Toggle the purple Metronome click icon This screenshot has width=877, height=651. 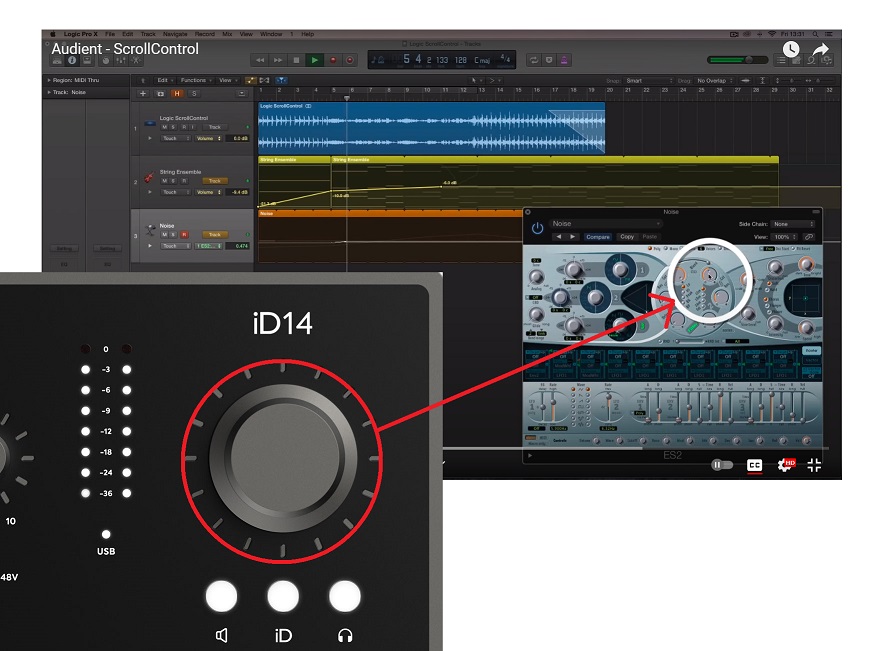click(x=564, y=60)
